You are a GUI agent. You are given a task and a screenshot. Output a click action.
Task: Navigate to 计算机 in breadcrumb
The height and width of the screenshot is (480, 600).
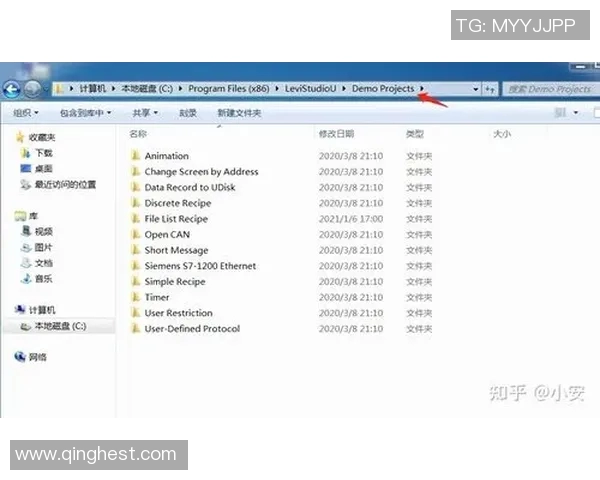93,89
